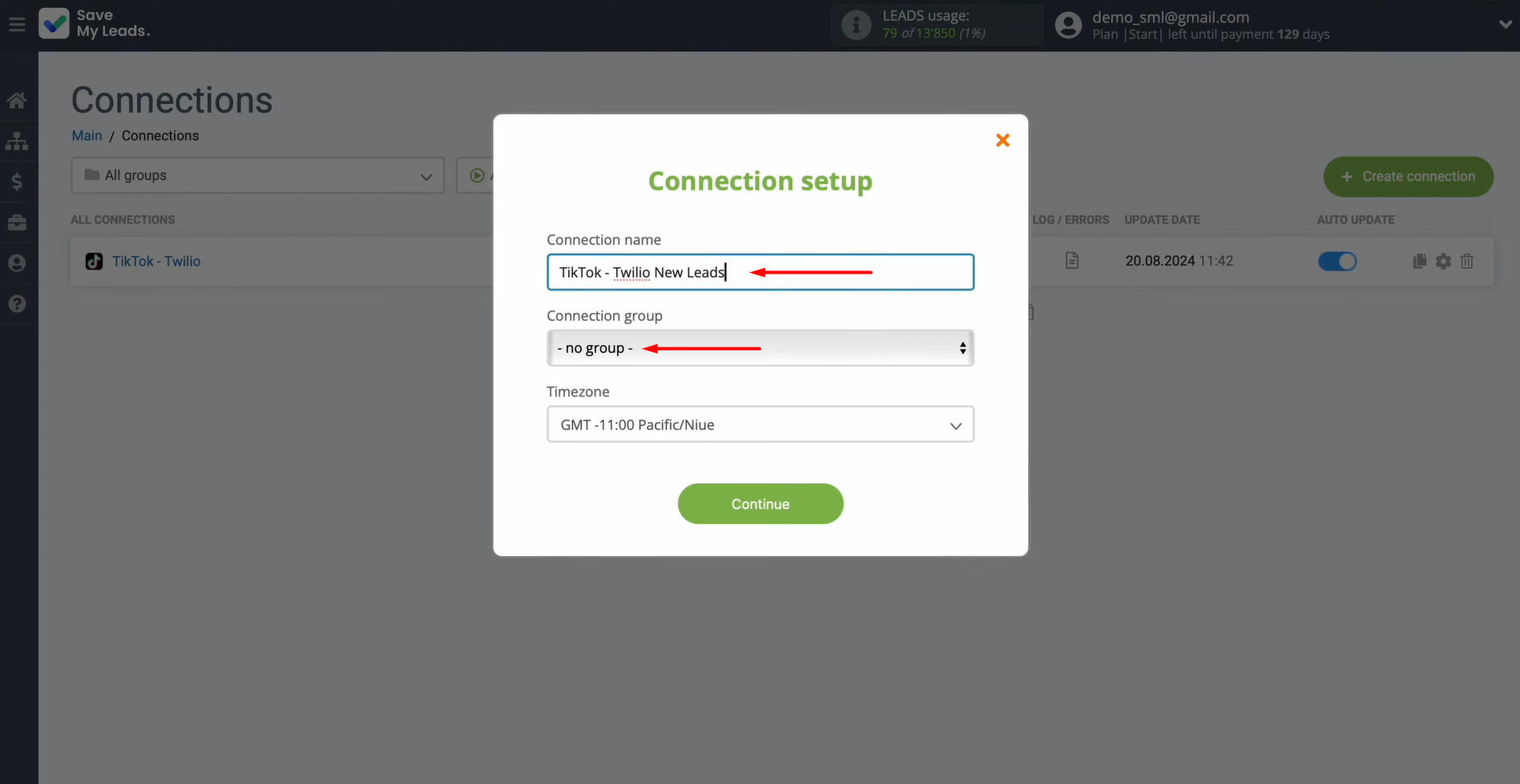Duplicate the TikTok - Twilio connection
Viewport: 1520px width, 784px height.
[x=1419, y=261]
